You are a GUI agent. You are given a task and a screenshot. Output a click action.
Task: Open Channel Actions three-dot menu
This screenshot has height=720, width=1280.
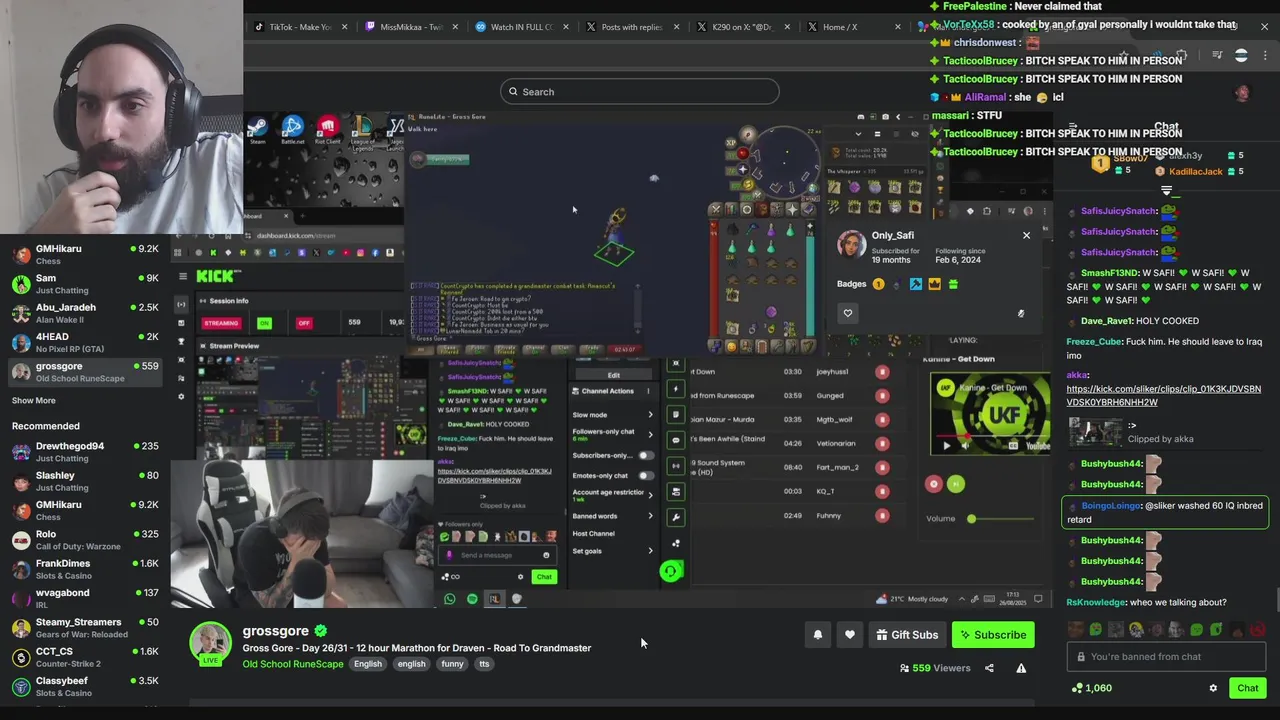[650, 391]
